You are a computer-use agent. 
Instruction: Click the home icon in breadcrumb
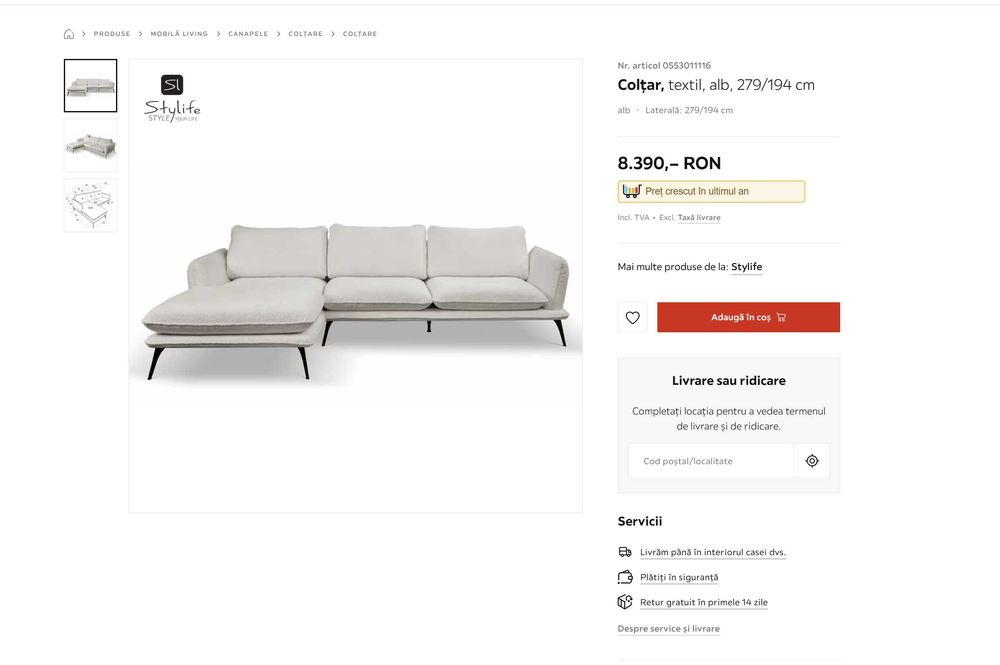tap(69, 34)
